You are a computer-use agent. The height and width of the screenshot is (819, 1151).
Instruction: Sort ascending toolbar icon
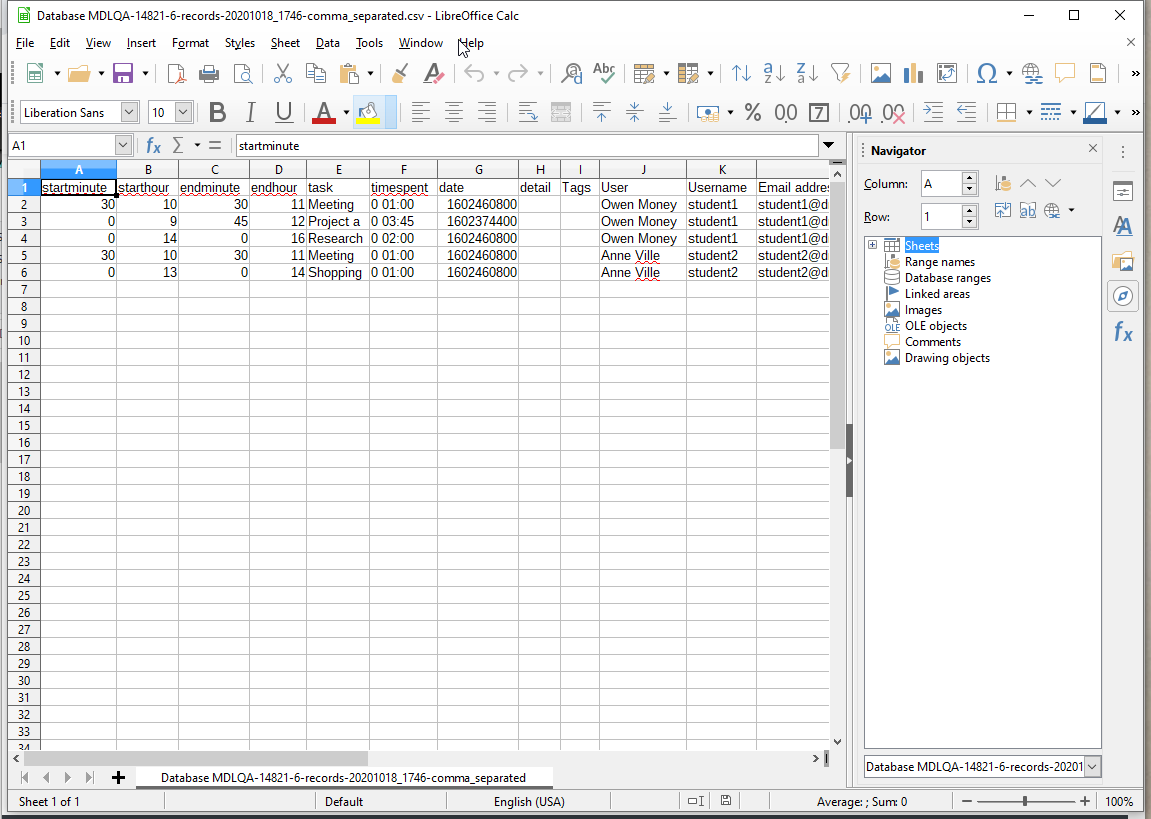coord(774,73)
